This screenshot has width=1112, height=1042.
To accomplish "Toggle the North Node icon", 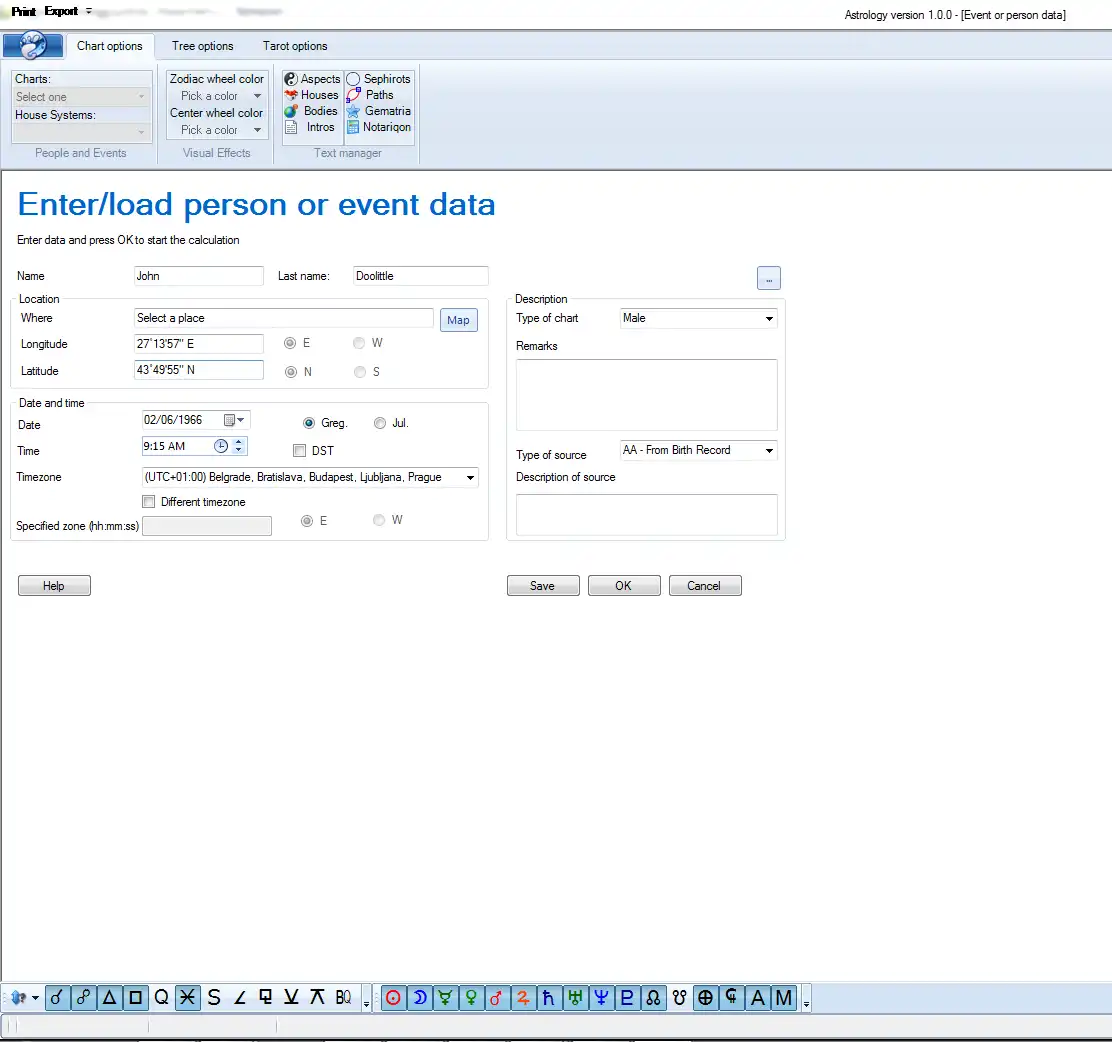I will (653, 997).
